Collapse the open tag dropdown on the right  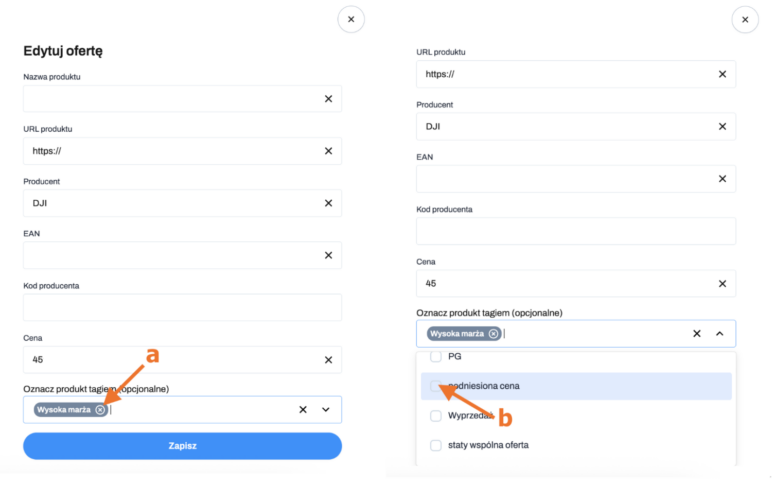(x=719, y=334)
